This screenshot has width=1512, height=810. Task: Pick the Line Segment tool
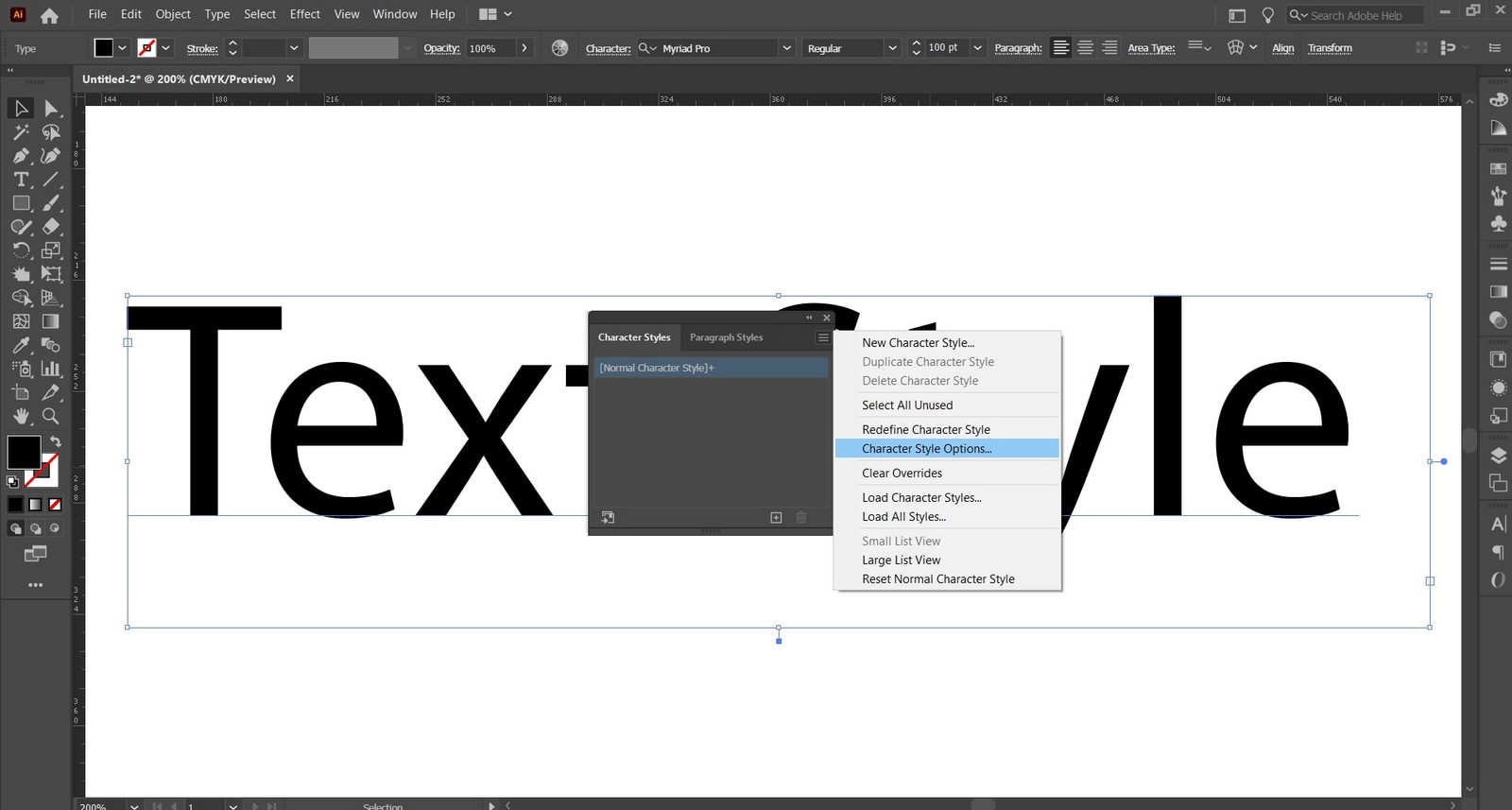(x=51, y=180)
